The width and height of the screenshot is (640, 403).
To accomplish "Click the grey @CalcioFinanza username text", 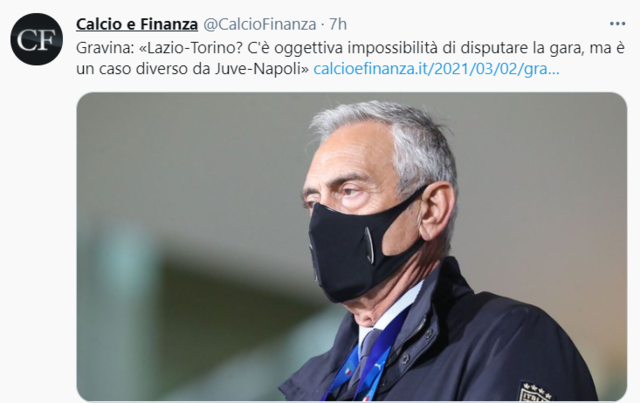I will 260,24.
